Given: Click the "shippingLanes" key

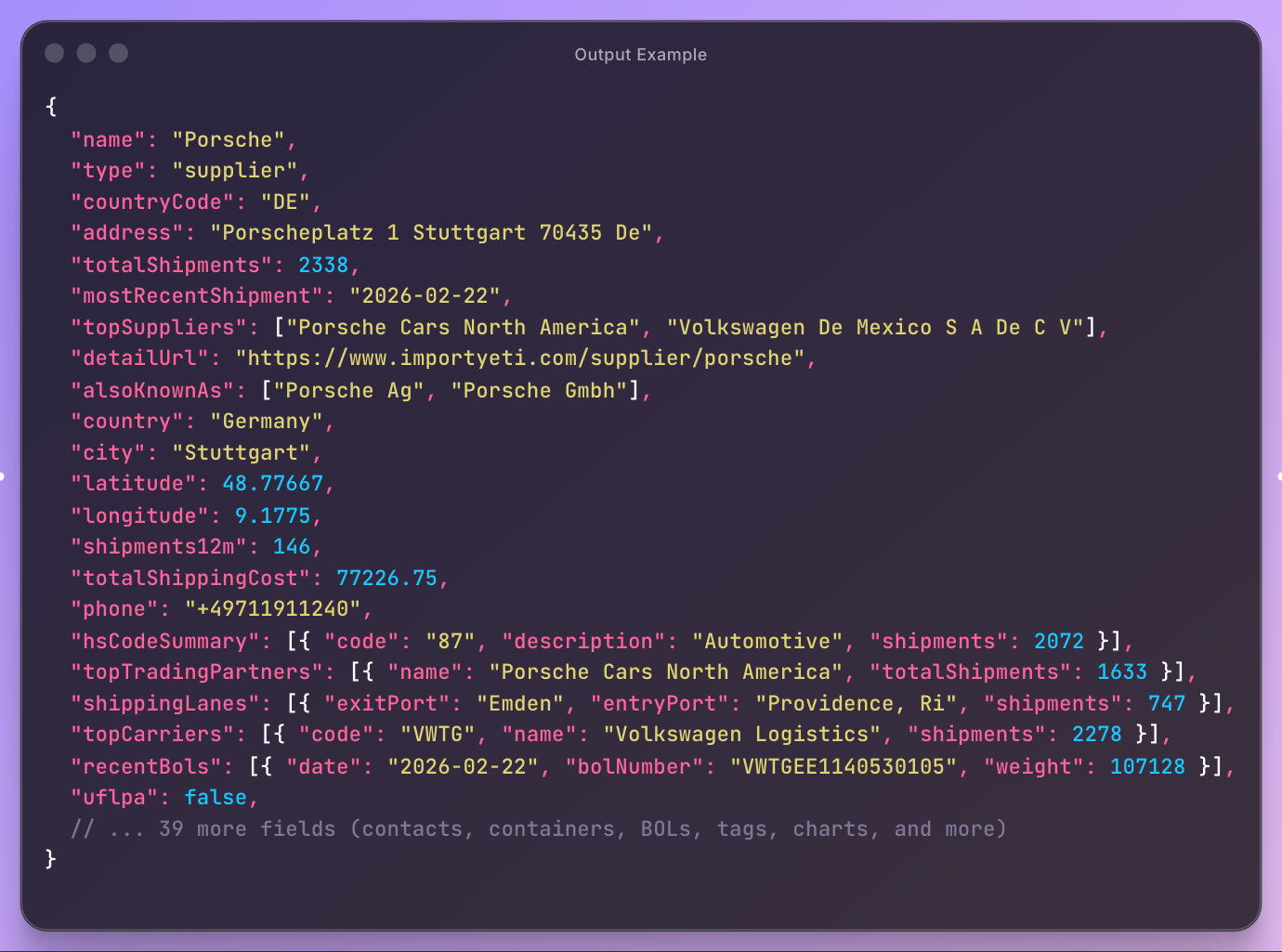Looking at the screenshot, I should click(x=164, y=704).
